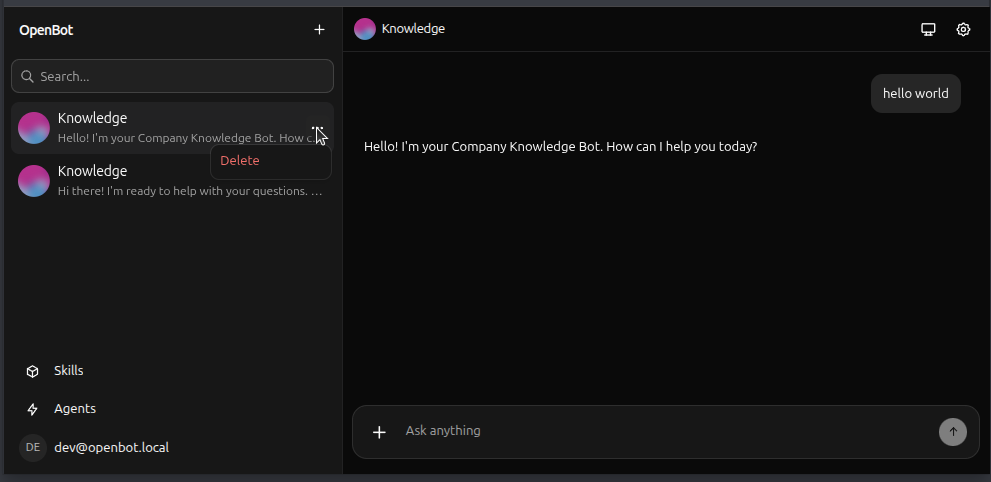Click the Knowledge avatar in the chat header

pos(365,29)
